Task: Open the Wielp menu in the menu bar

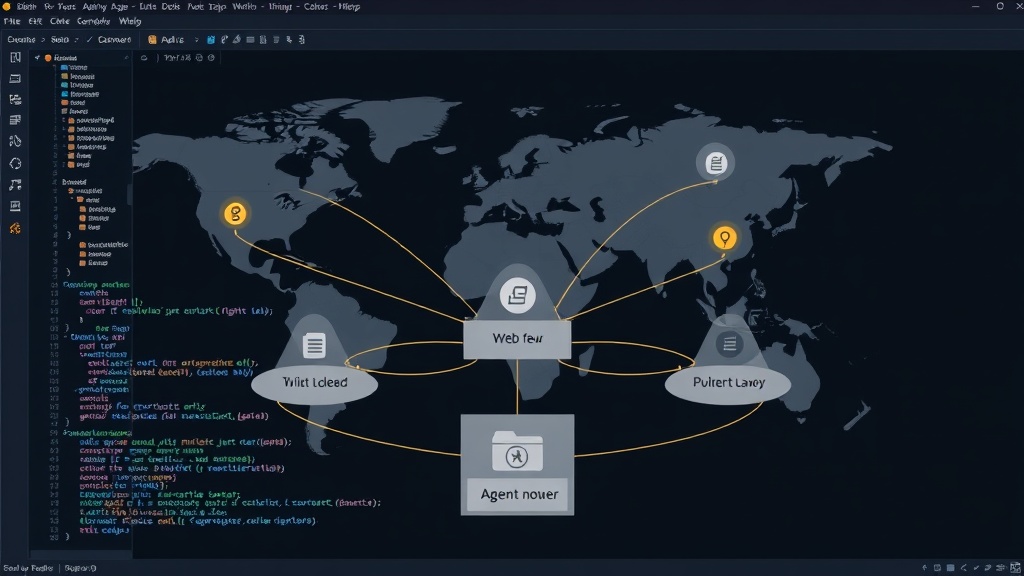Action: click(x=129, y=21)
